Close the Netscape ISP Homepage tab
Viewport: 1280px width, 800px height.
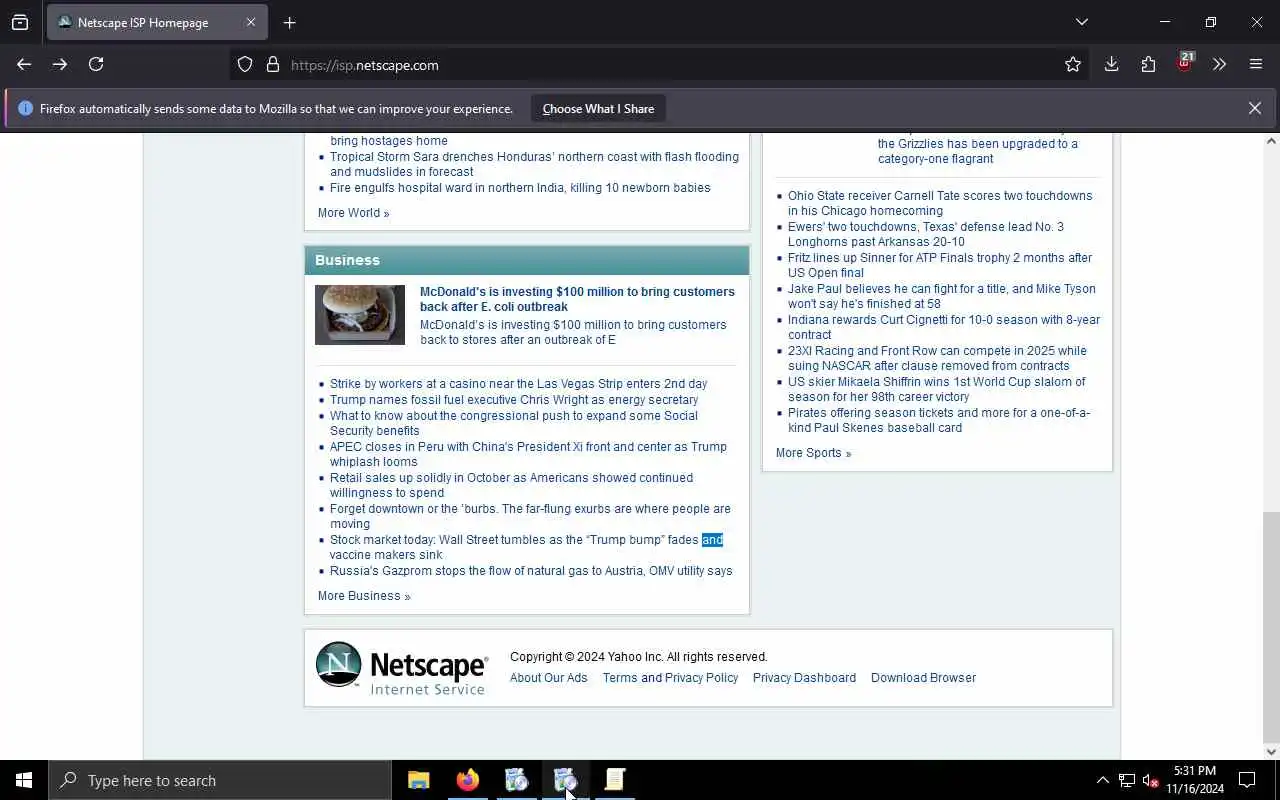[251, 22]
